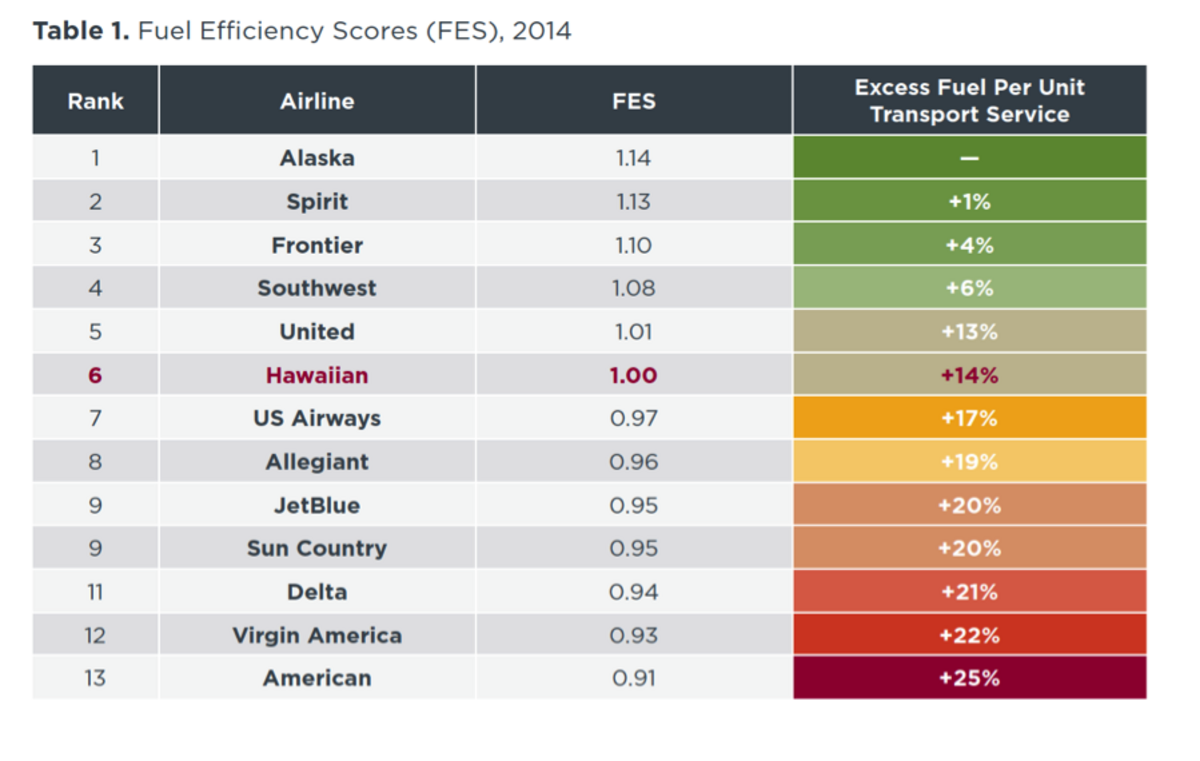Click the FES column header
This screenshot has height=761, width=1200.
633,101
